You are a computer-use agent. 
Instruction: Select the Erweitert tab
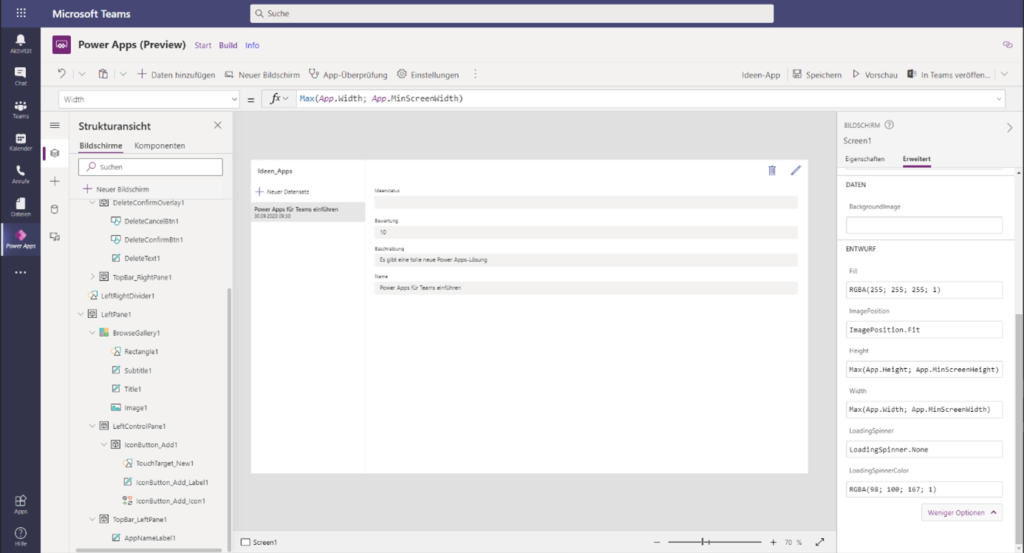(x=916, y=159)
